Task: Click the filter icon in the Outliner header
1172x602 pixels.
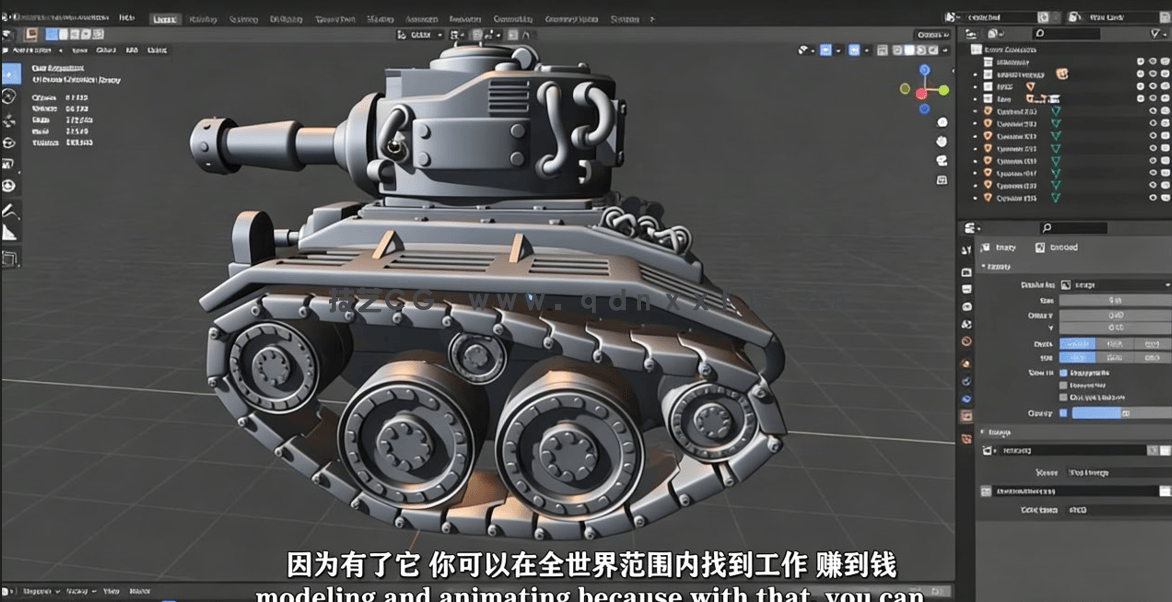Action: tap(1153, 33)
